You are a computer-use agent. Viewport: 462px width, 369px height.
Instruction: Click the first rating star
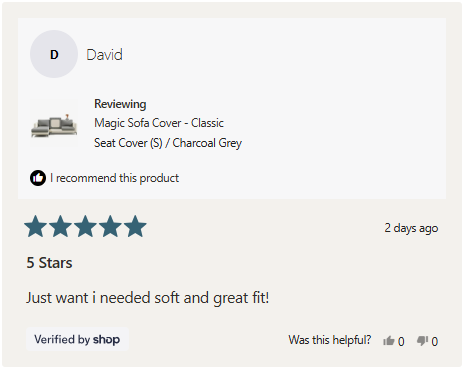[36, 226]
